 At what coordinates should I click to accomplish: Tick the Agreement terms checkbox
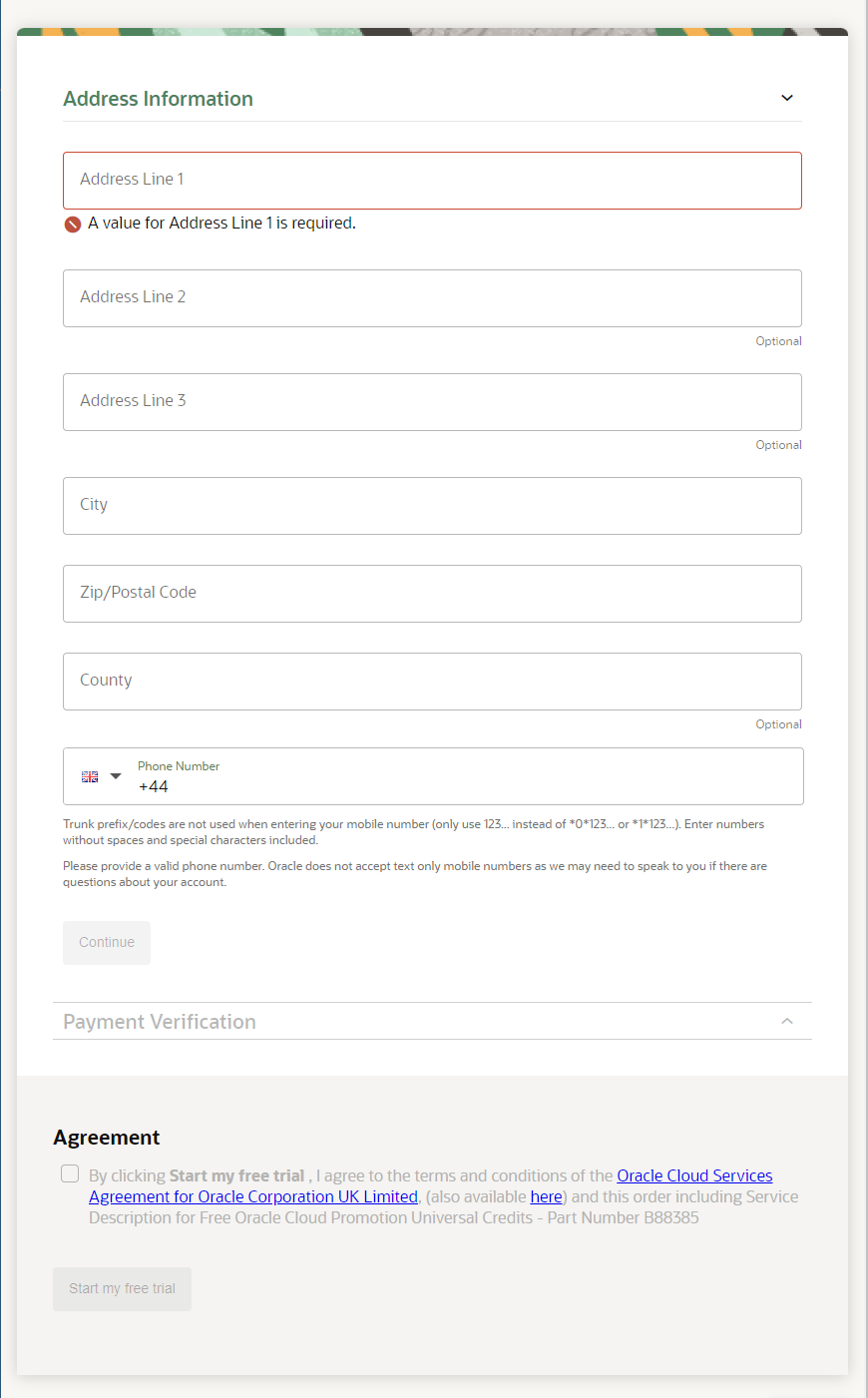coord(70,1173)
